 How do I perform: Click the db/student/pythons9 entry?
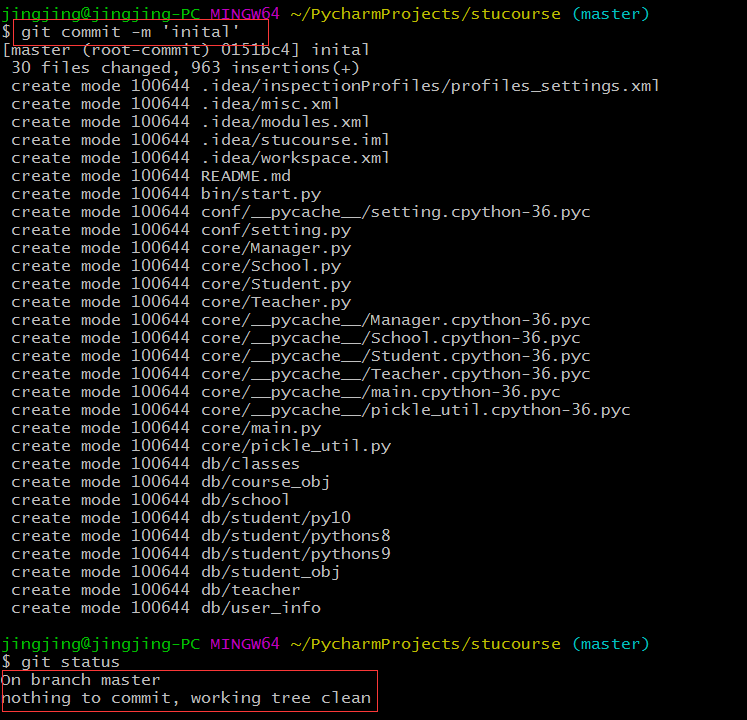click(x=296, y=554)
